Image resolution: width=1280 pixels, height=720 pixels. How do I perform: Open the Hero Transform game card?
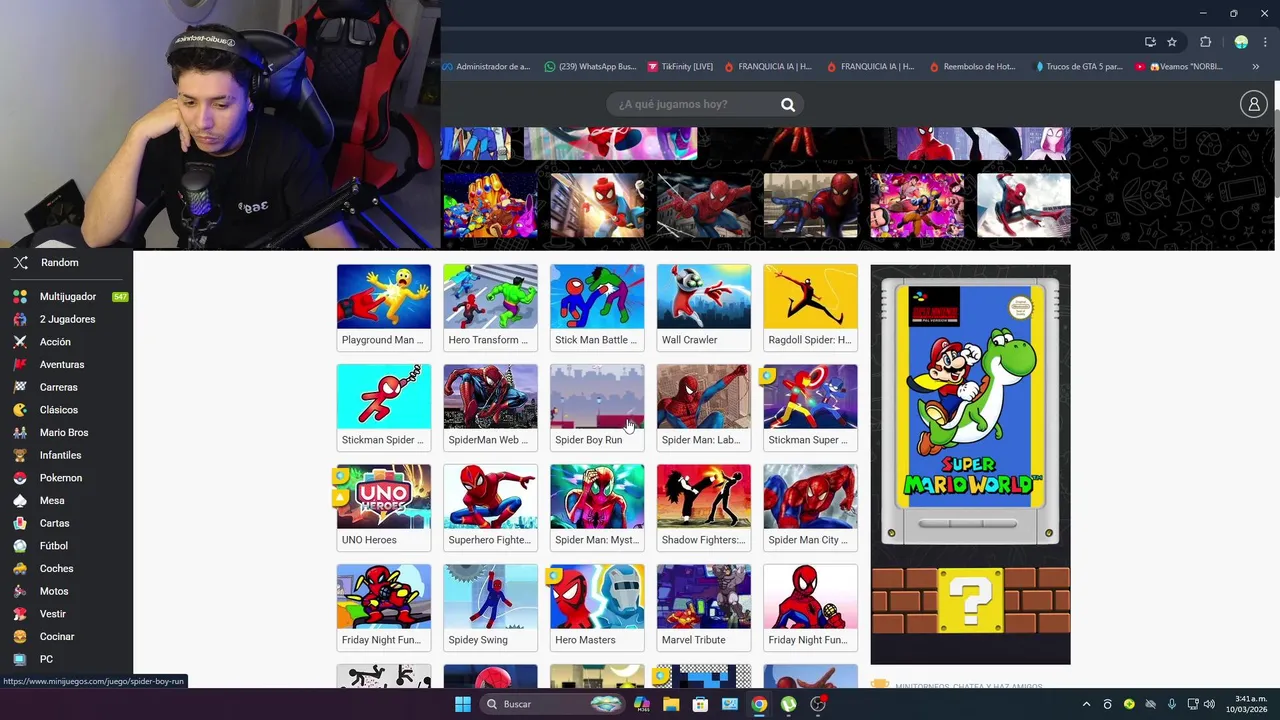(x=490, y=307)
